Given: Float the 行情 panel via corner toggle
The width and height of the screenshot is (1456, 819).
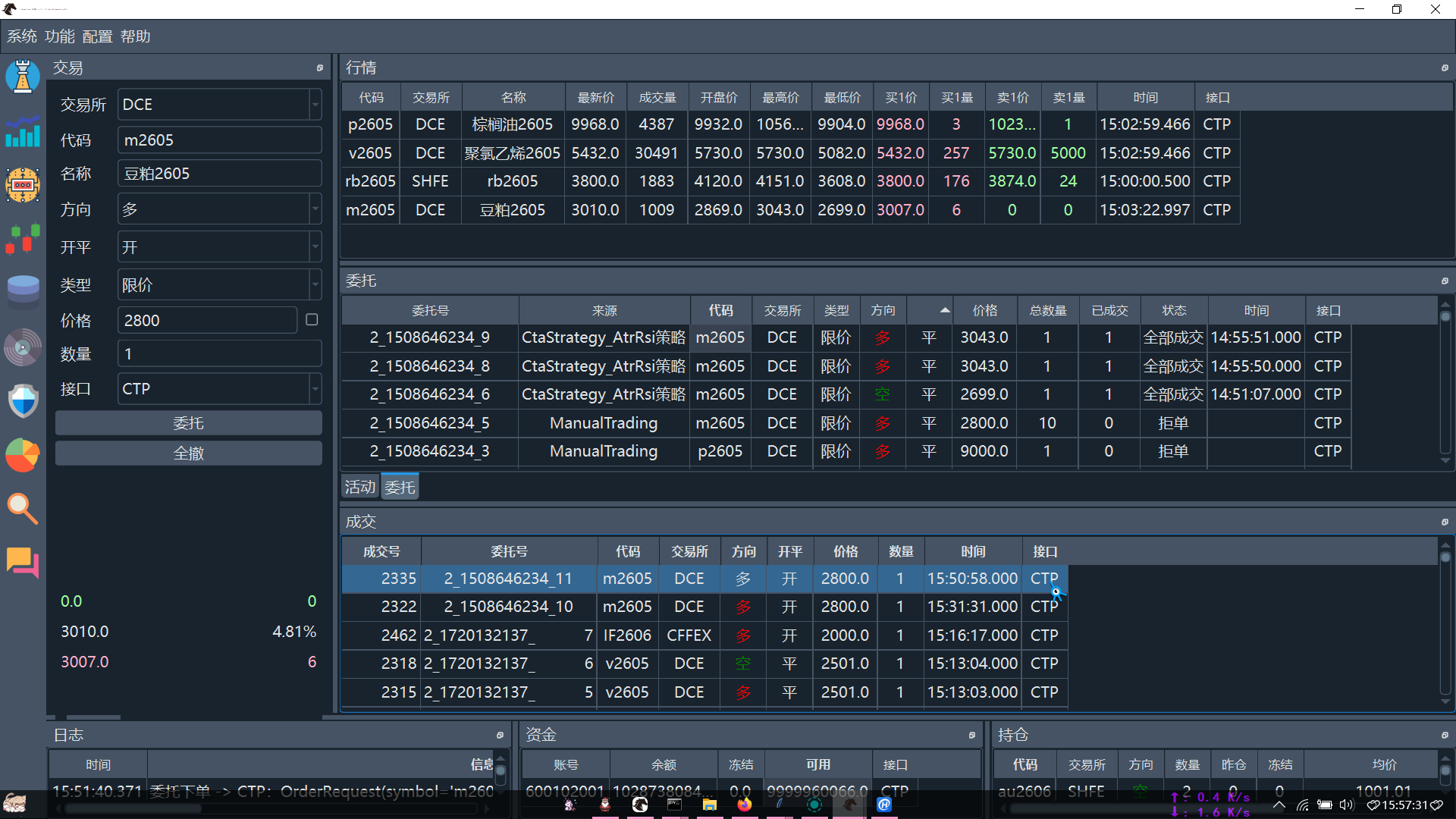Looking at the screenshot, I should tap(1445, 68).
